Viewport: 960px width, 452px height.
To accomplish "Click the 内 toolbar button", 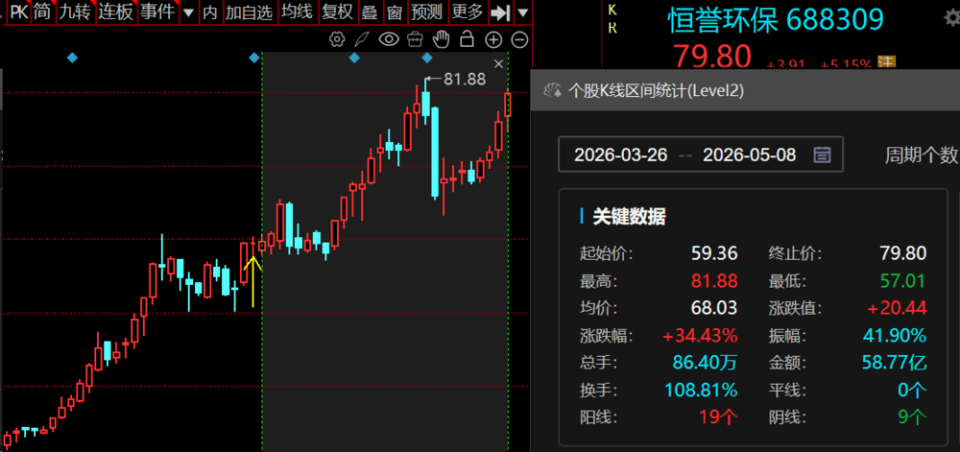I will [210, 12].
